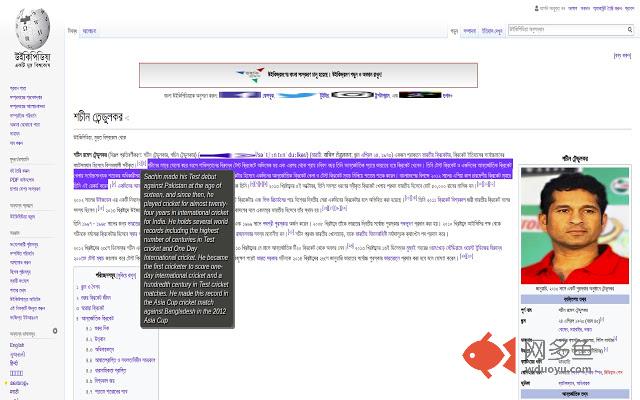
Task: Switch to the নিবন্ধ (article) tab
Action: 72,31
